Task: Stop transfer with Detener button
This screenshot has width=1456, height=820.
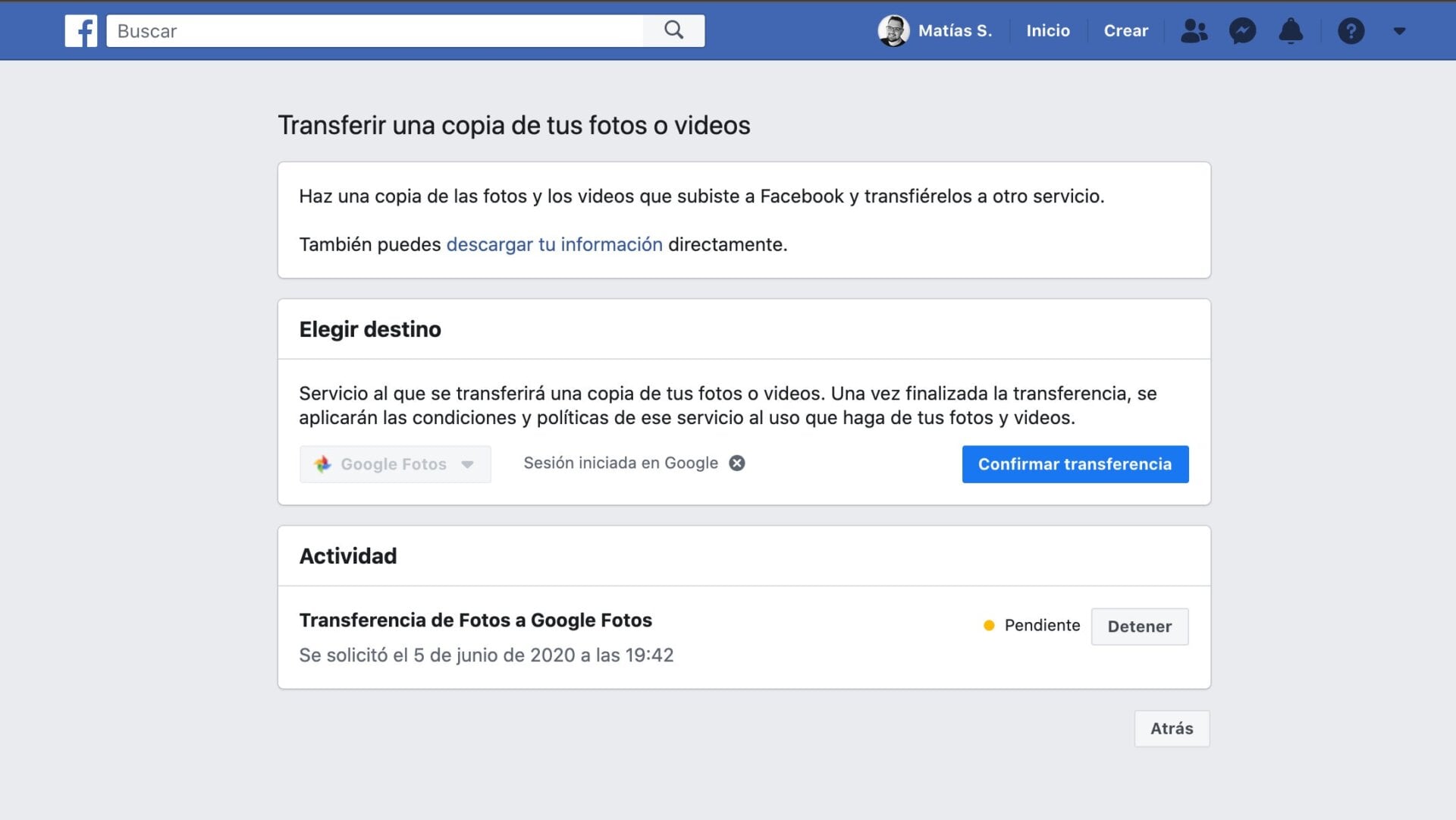Action: [1139, 627]
